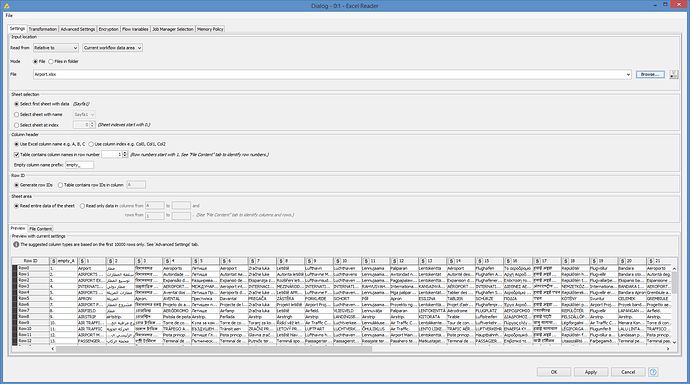Click the S type icon of column 14
The width and height of the screenshot is (690, 384).
451,261
